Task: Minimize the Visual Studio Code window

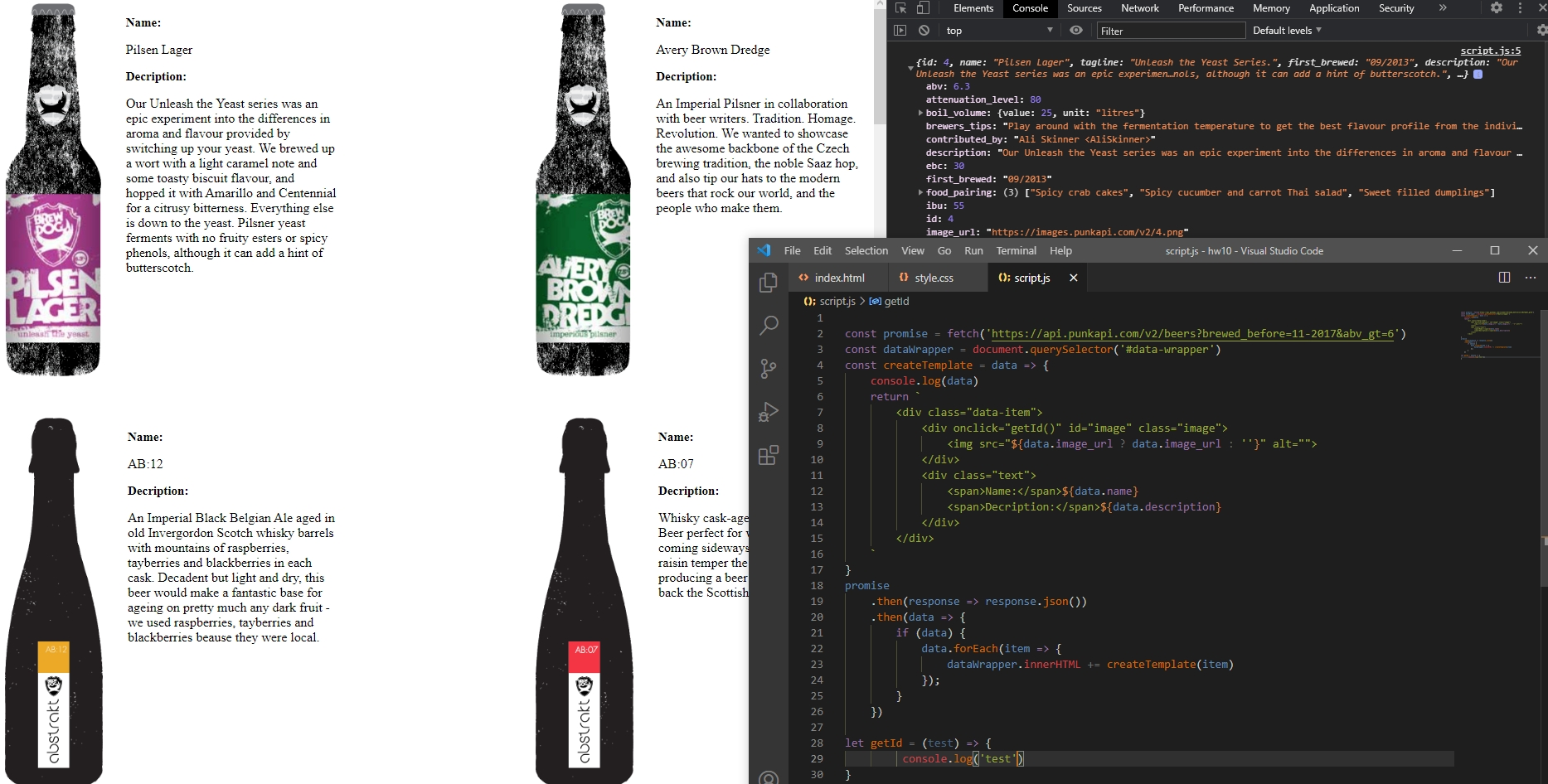Action: point(1457,250)
